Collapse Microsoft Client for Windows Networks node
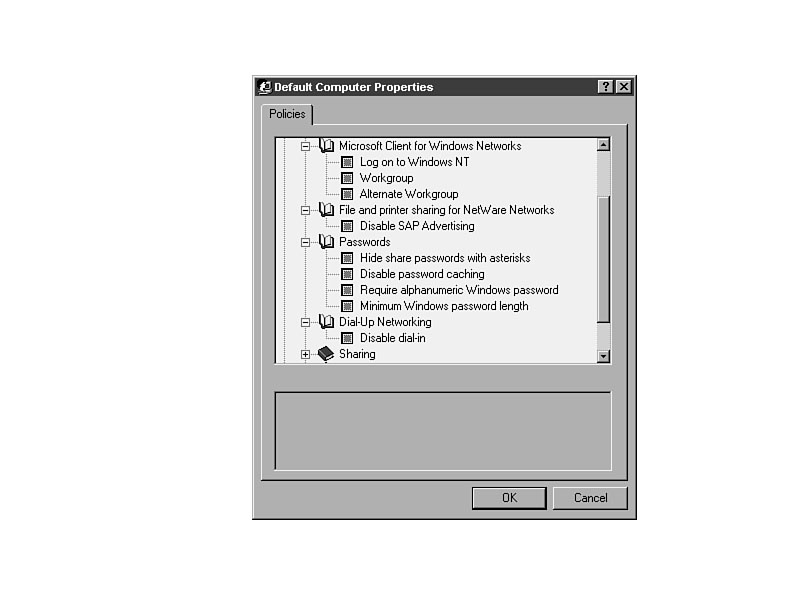The image size is (800, 600). point(305,146)
